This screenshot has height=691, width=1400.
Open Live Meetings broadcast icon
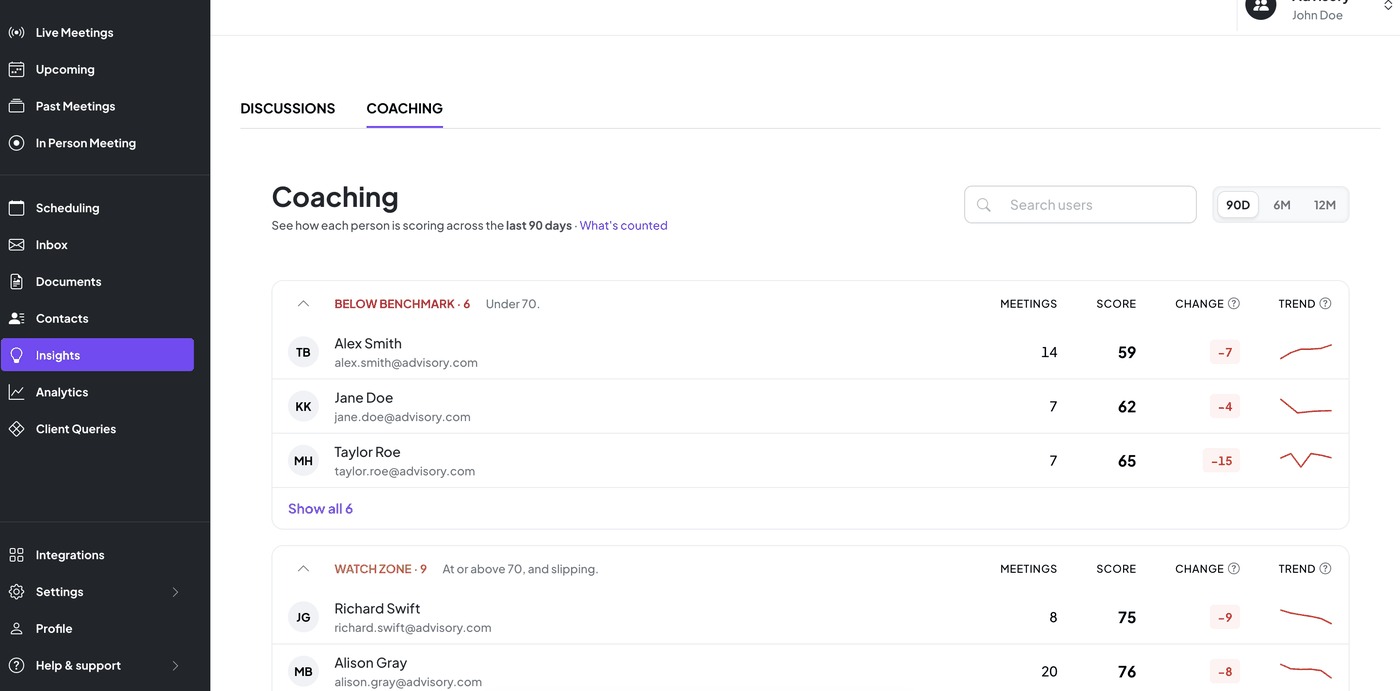pos(16,33)
